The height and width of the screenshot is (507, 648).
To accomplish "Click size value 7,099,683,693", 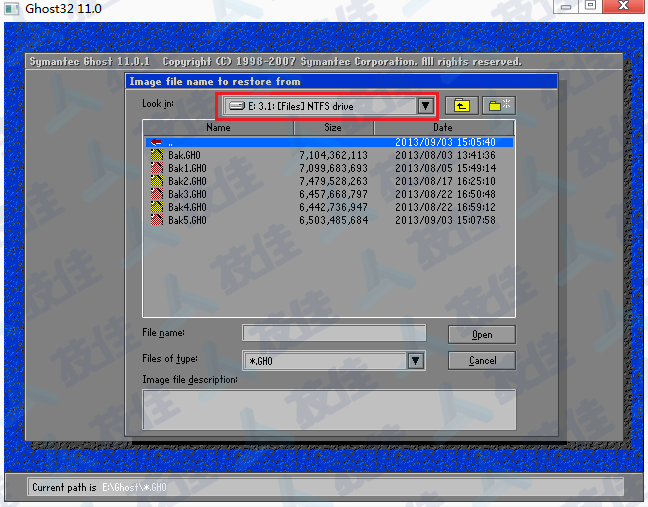I will tap(334, 168).
